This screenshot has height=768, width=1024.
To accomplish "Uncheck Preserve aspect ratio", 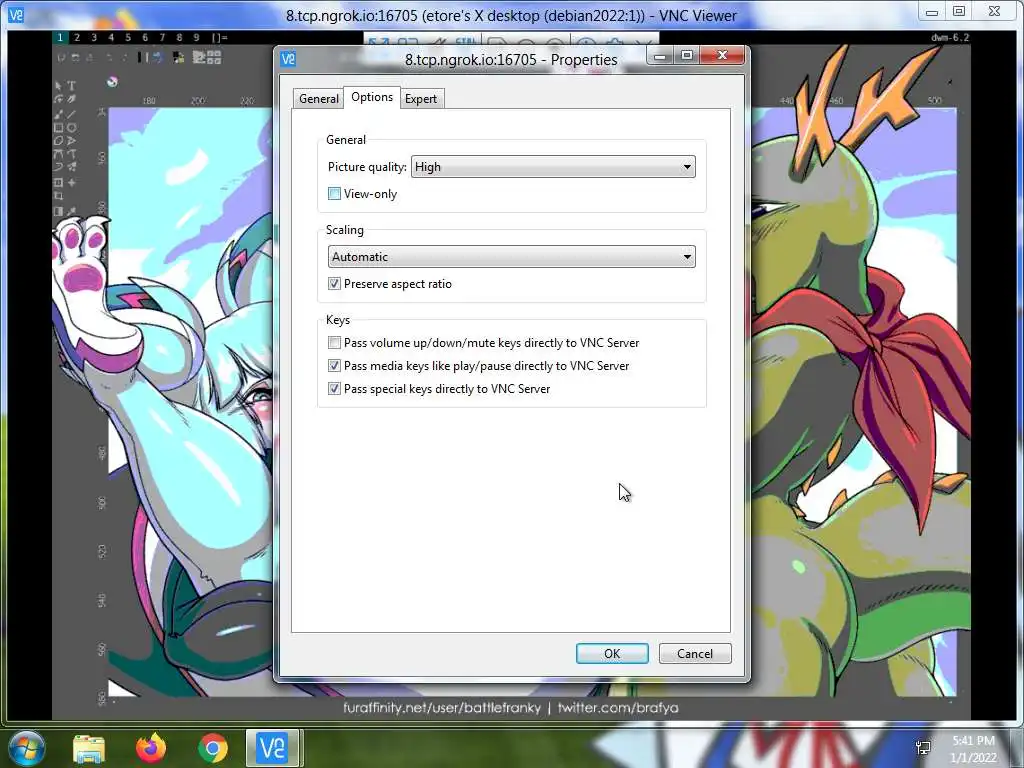I will tap(334, 283).
